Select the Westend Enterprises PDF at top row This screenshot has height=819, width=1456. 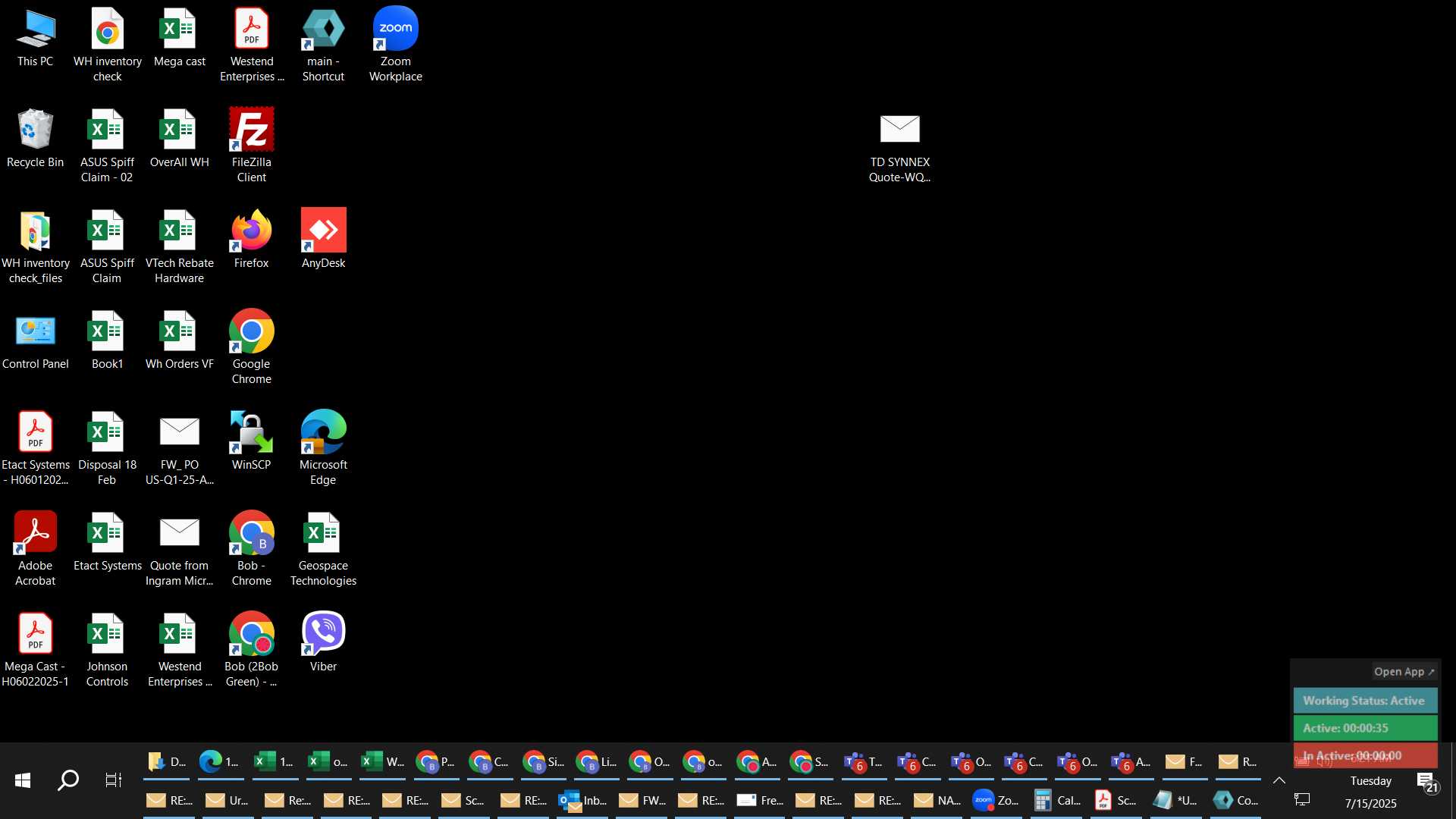252,44
